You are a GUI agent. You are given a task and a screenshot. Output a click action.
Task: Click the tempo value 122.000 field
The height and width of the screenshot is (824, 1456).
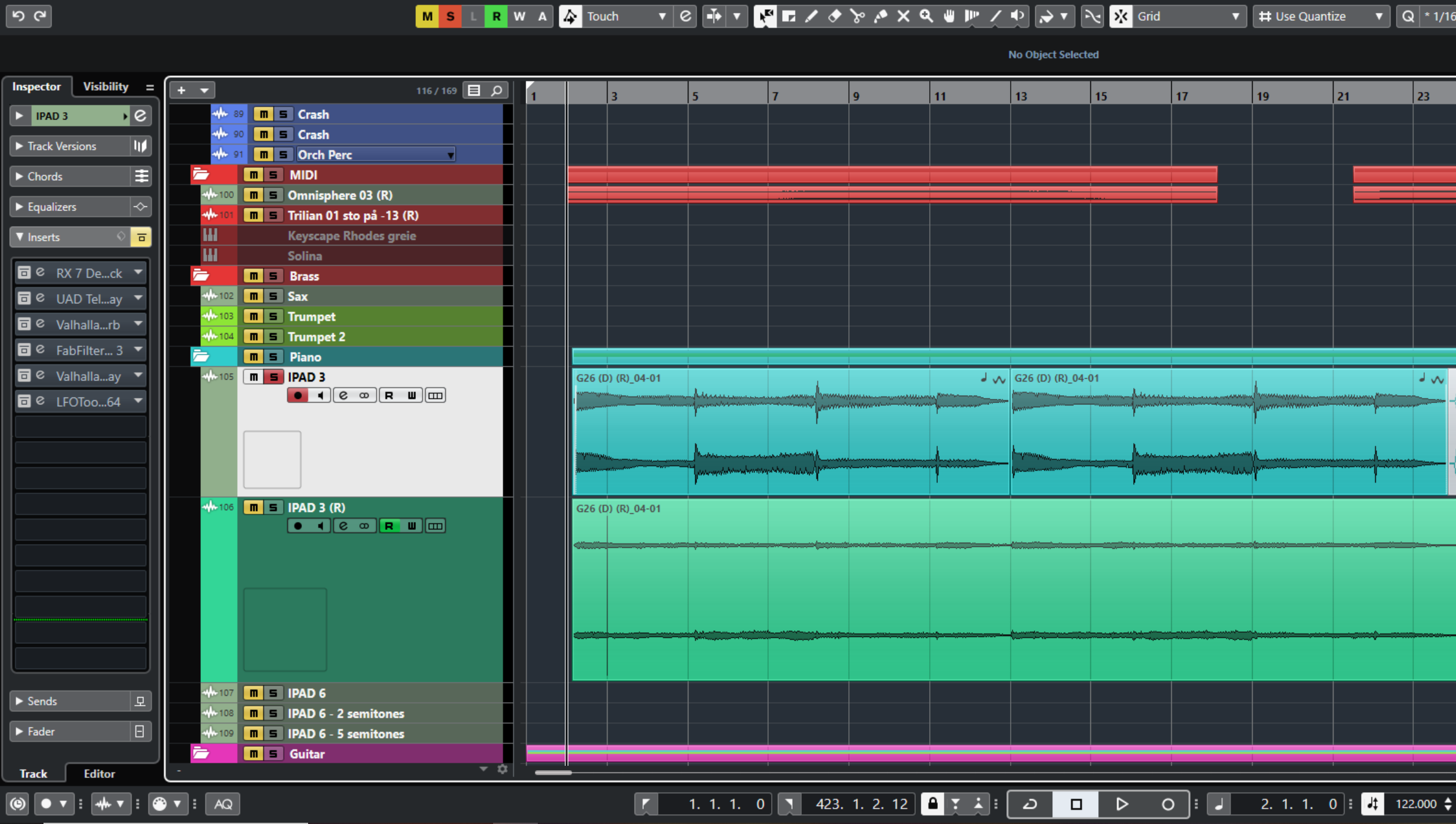pos(1415,804)
